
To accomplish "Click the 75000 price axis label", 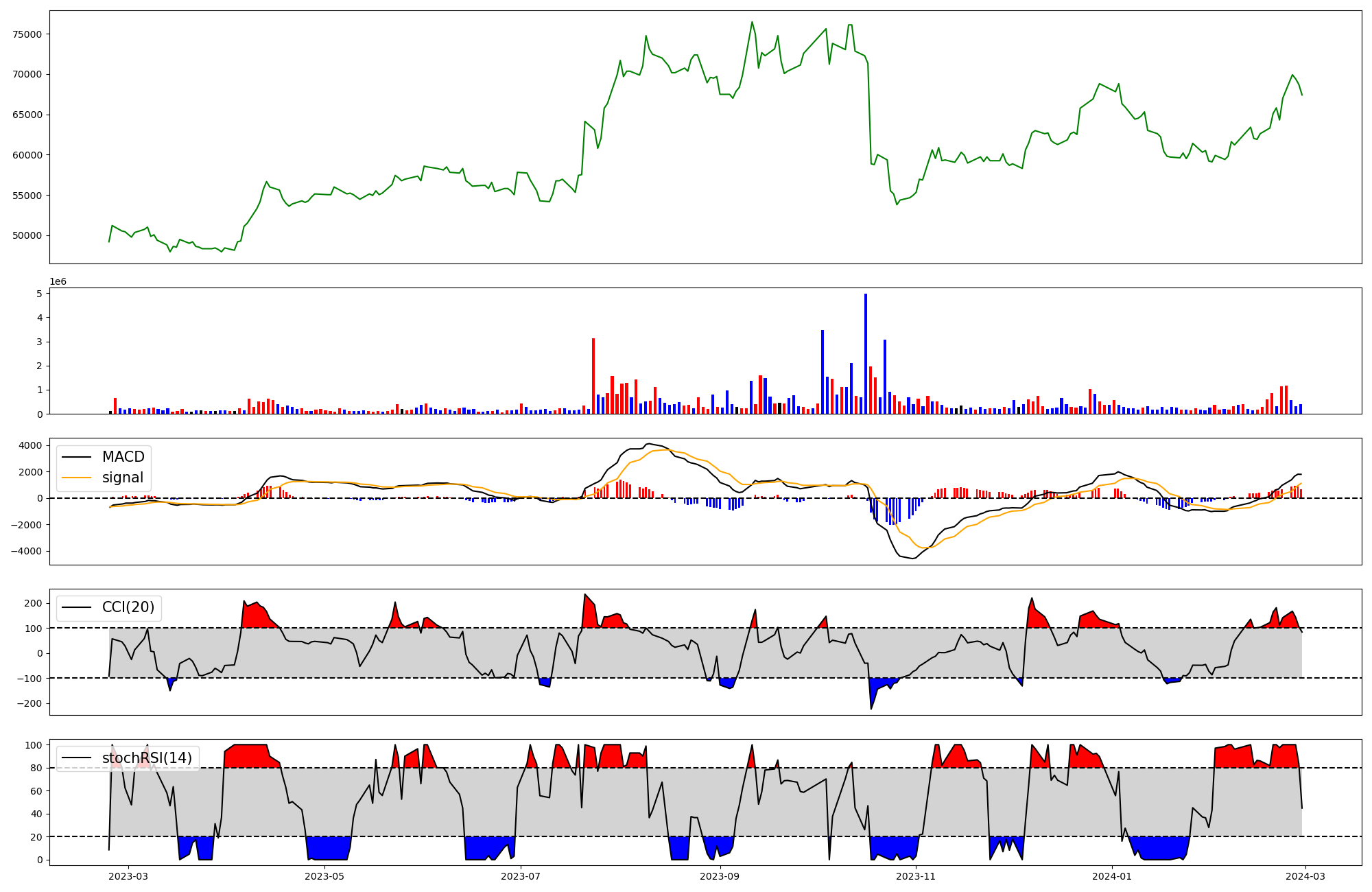I will point(28,34).
